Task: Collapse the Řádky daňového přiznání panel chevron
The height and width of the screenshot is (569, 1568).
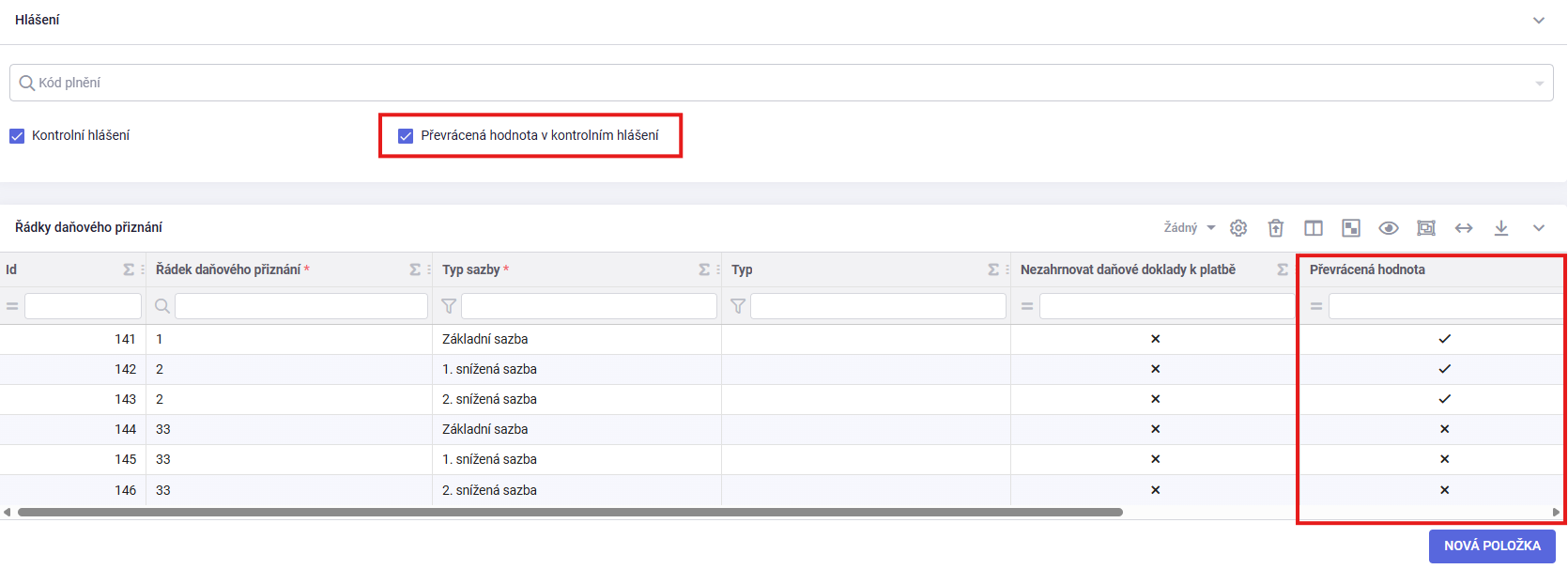Action: pyautogui.click(x=1539, y=228)
